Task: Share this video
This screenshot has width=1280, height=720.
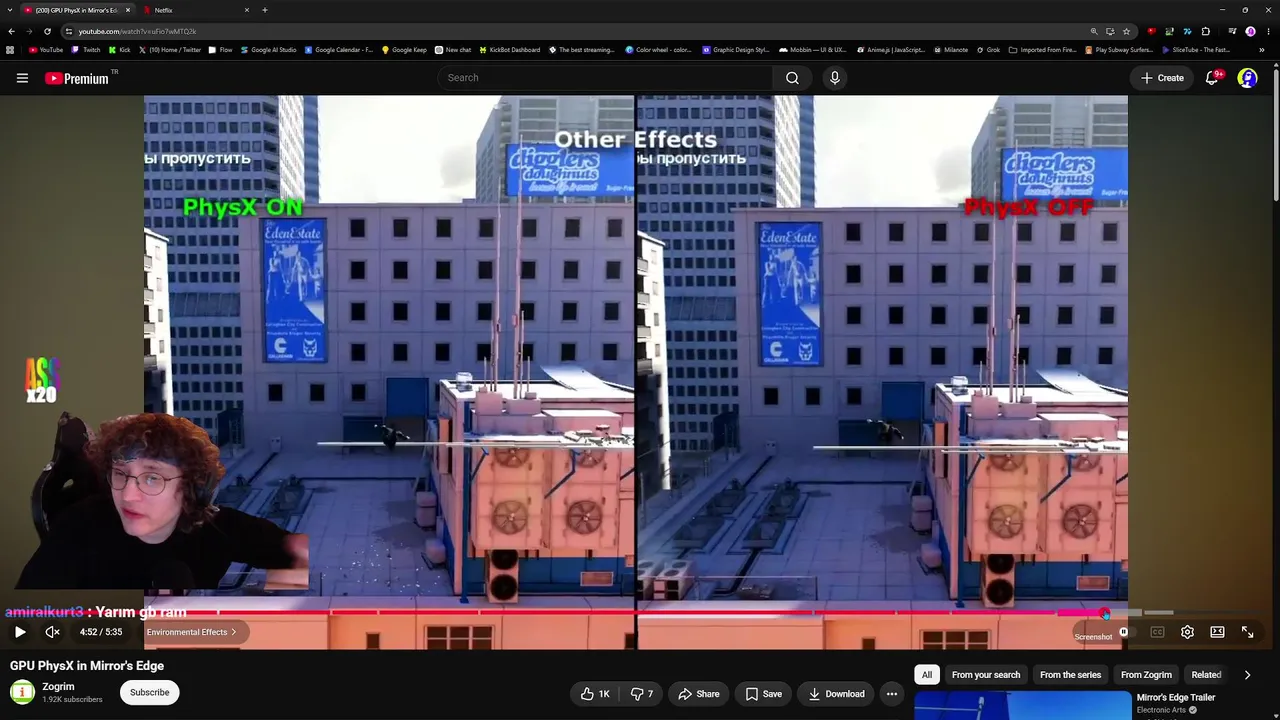Action: [x=698, y=694]
